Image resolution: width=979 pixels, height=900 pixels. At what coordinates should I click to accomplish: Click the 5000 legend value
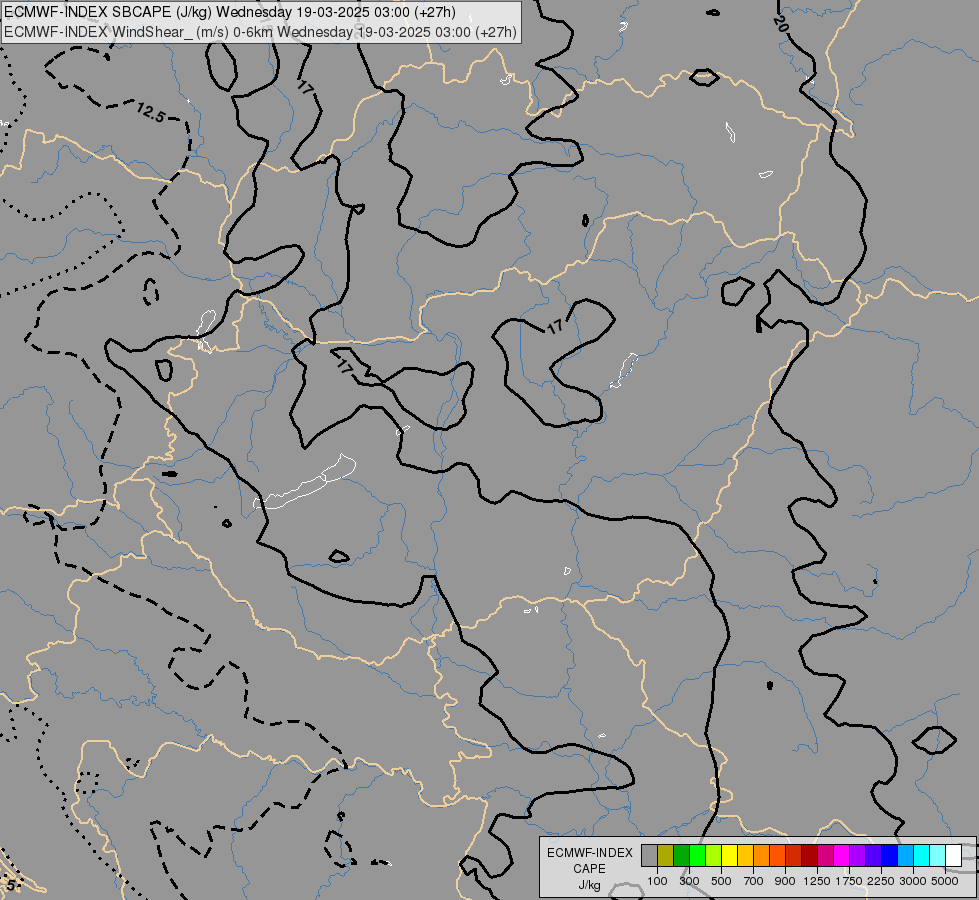(x=945, y=881)
